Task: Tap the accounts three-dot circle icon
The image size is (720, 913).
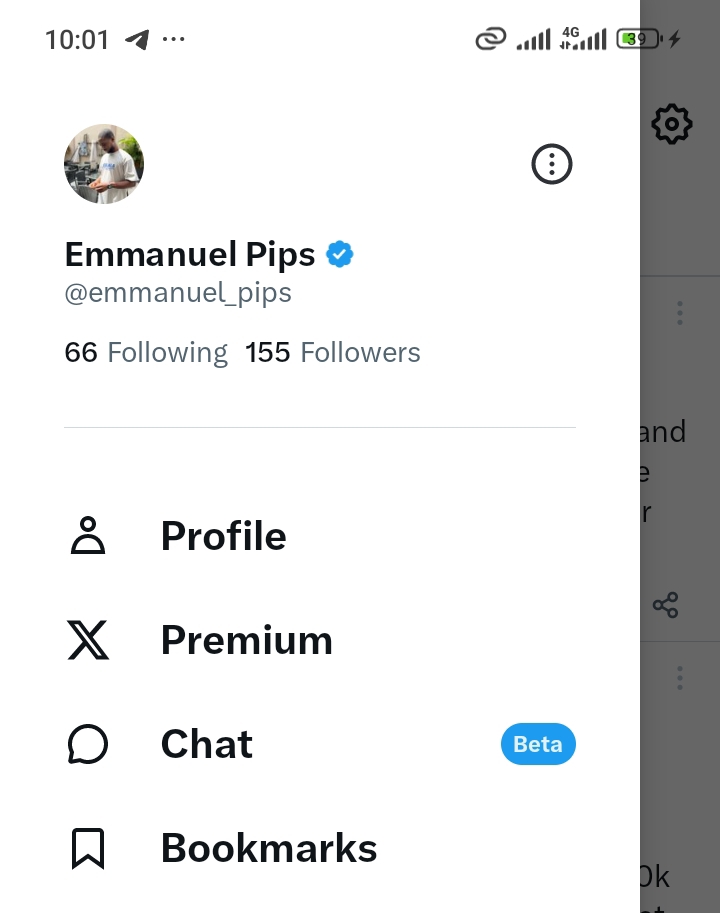Action: (x=551, y=164)
